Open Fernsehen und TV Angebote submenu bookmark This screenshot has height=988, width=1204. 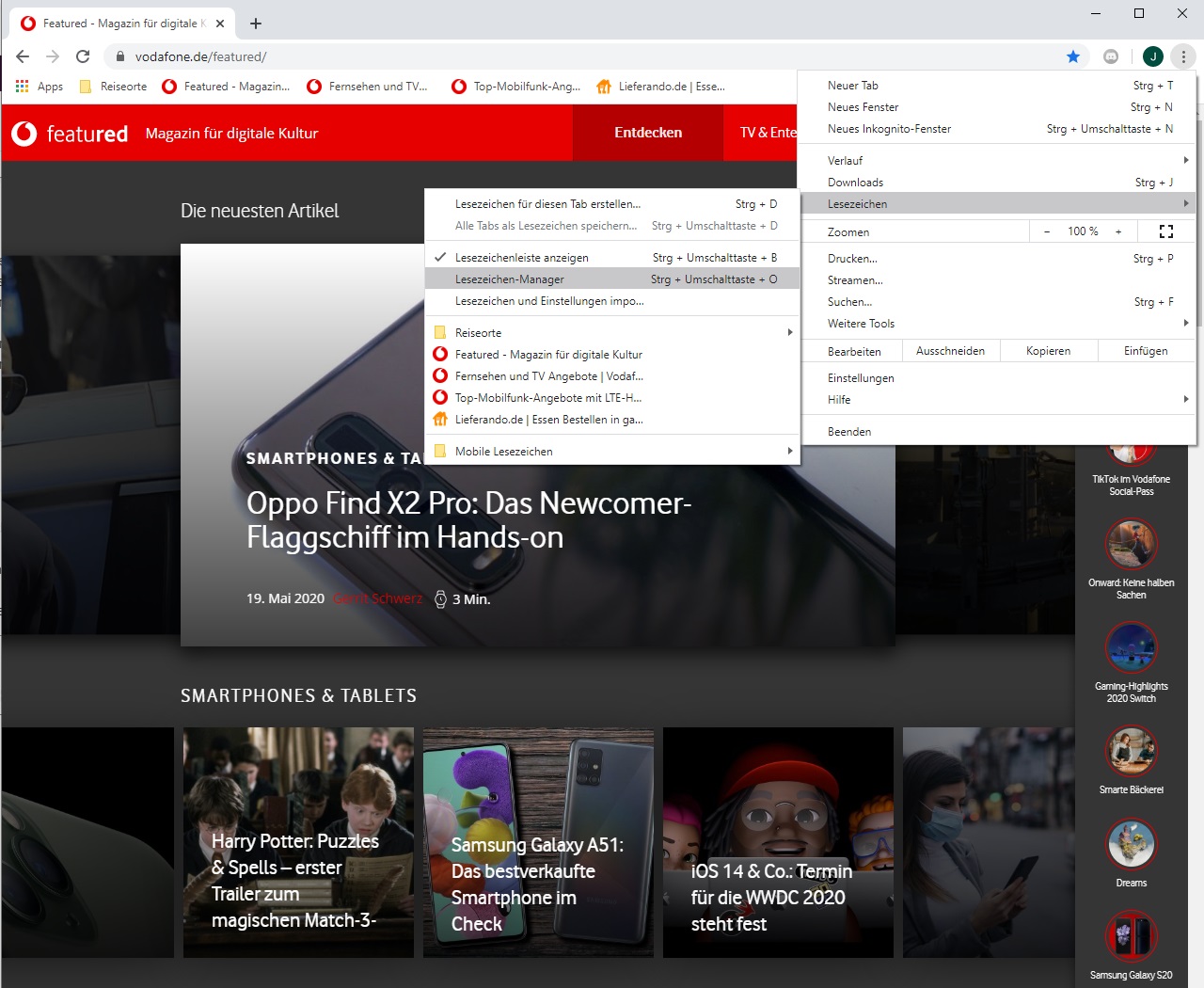click(612, 376)
